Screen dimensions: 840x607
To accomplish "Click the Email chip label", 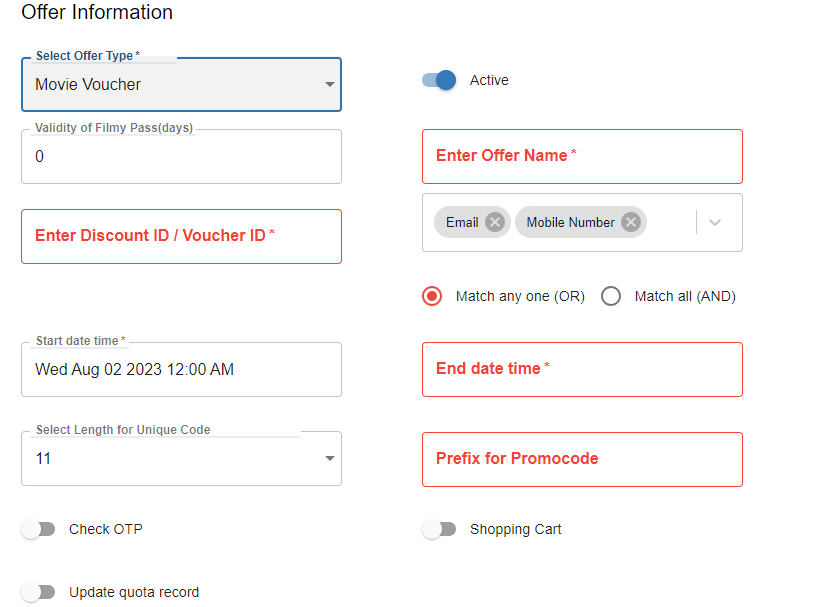I will coord(462,222).
